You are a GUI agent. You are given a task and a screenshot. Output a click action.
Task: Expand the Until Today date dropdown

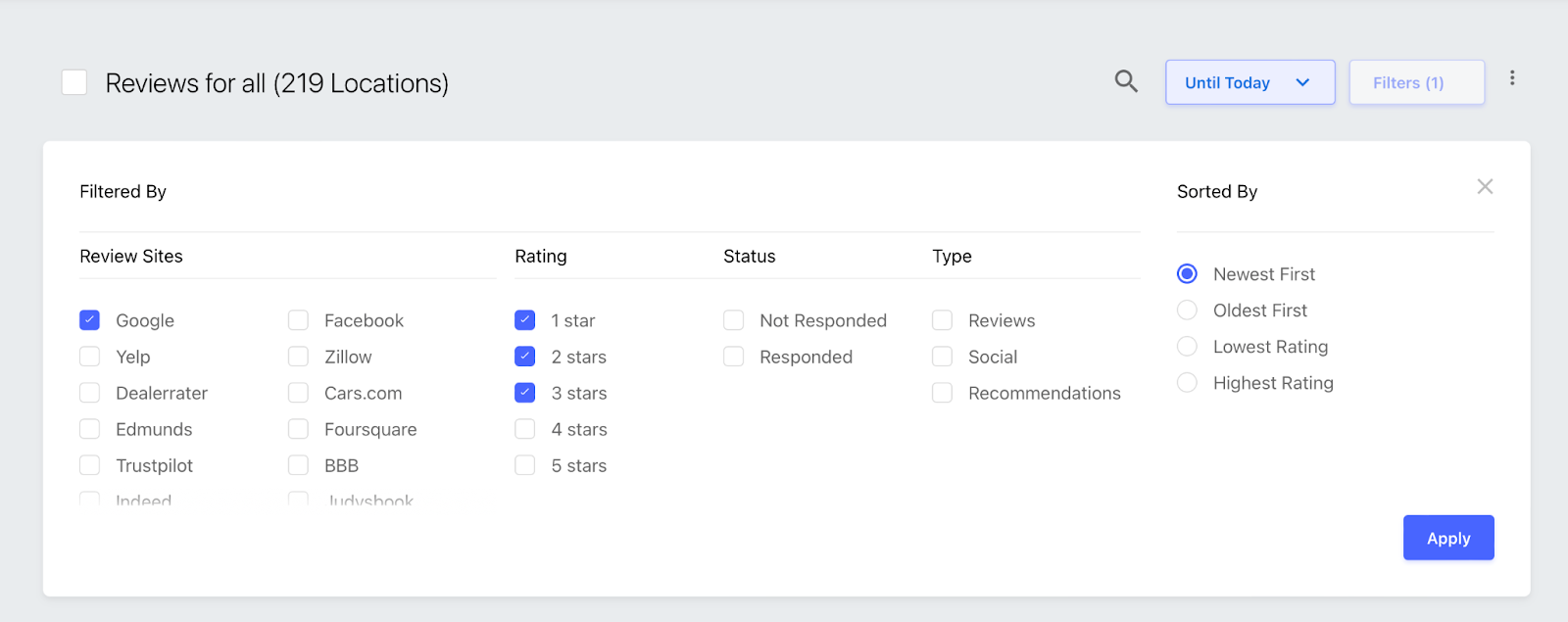click(x=1249, y=82)
